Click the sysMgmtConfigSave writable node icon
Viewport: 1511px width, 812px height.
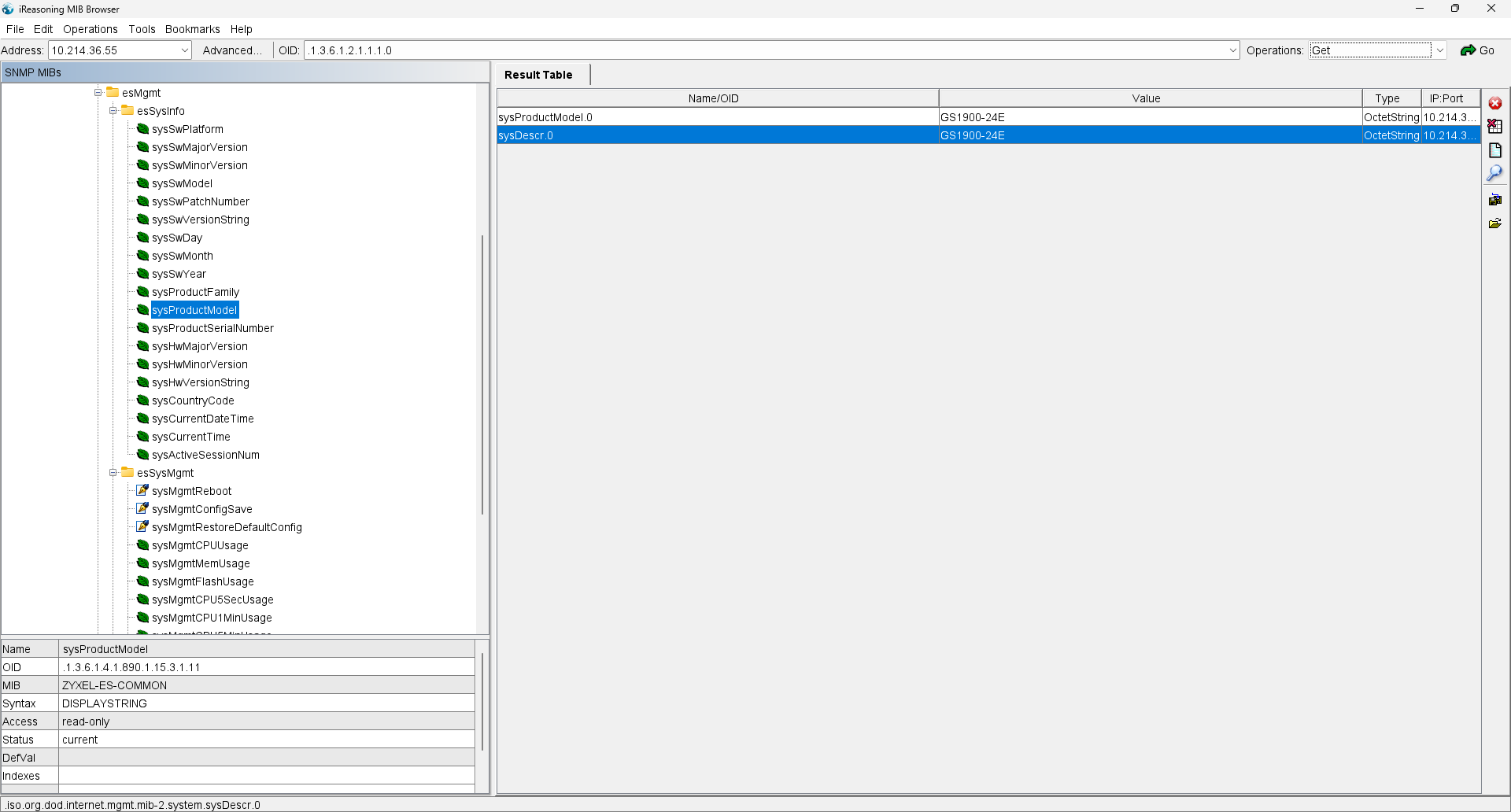[142, 508]
